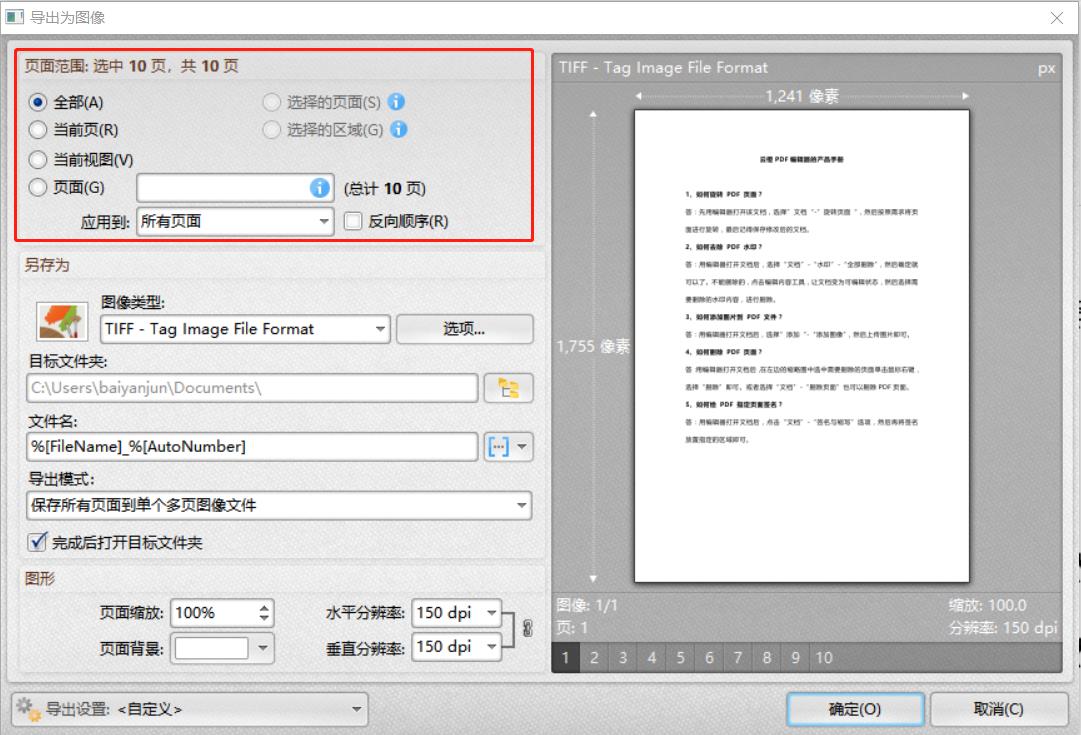This screenshot has width=1081, height=735.
Task: Click the 缩放: 100.0 status text
Action: pos(987,605)
